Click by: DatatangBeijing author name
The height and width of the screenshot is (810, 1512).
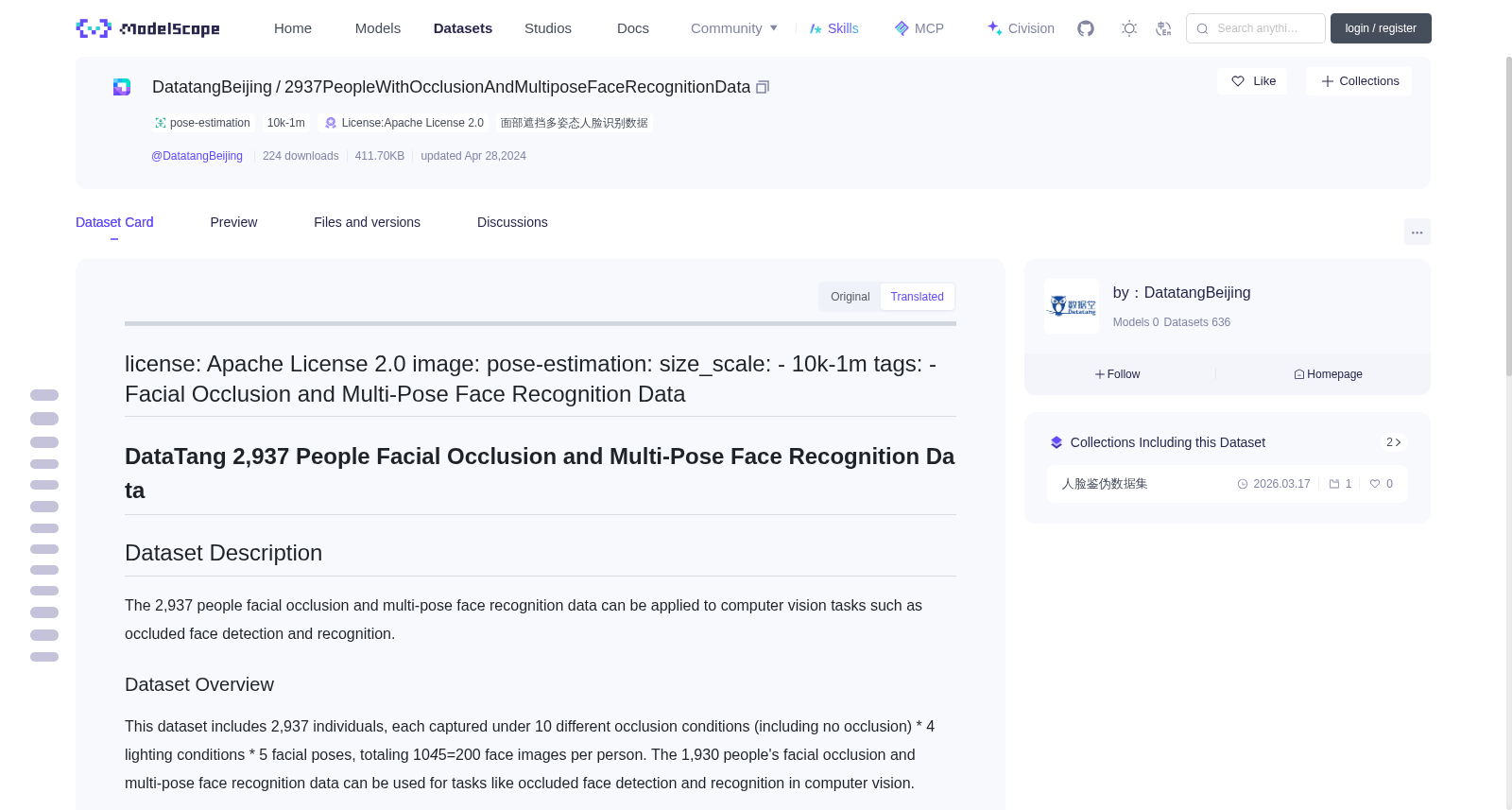point(1182,293)
